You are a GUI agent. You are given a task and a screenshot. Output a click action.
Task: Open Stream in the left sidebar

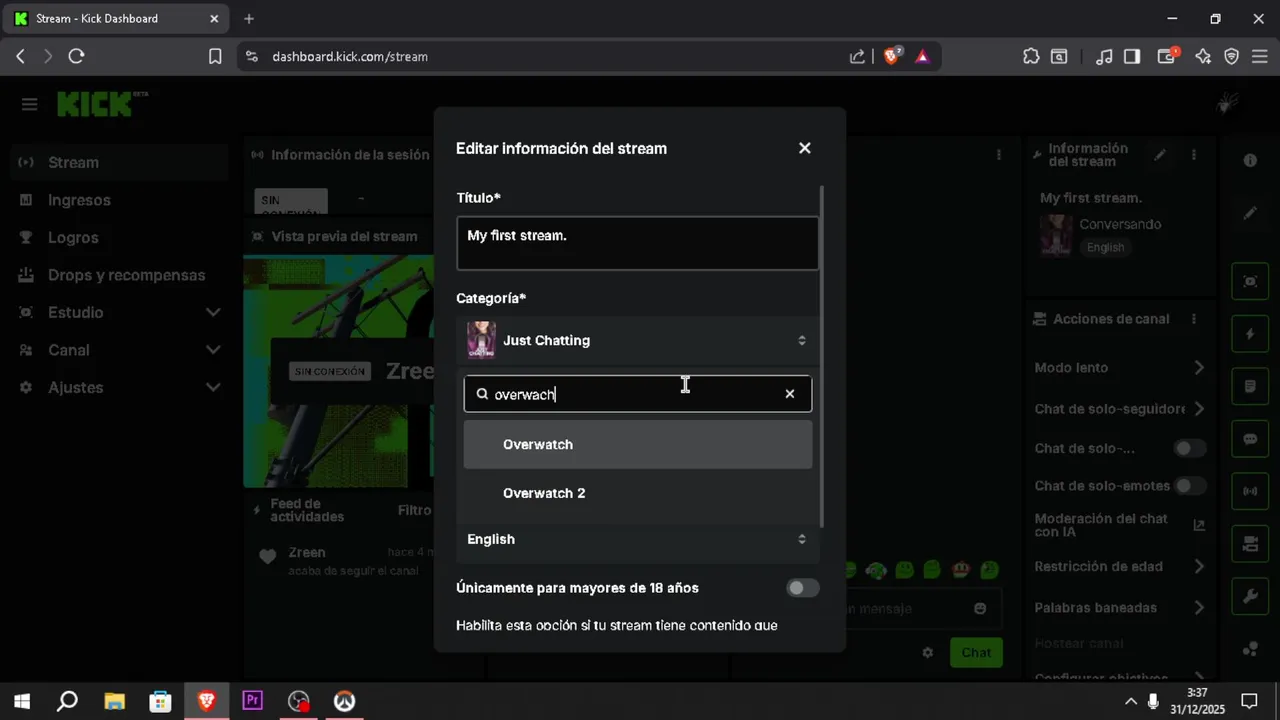tap(119, 162)
